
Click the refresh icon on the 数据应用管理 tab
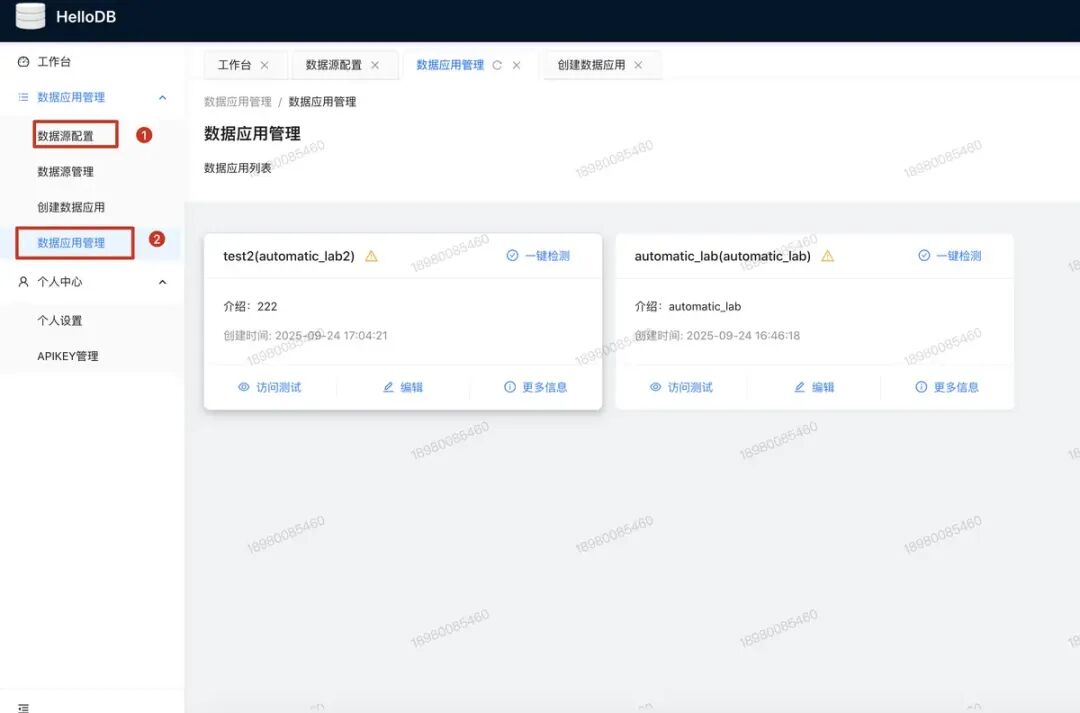point(497,65)
